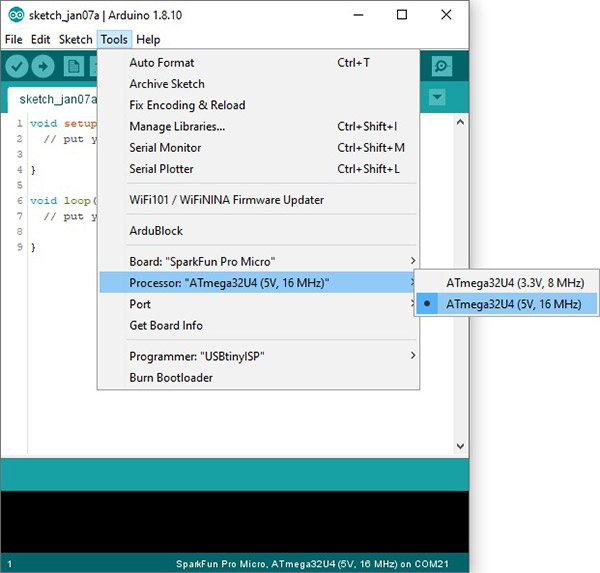Click Manage Libraries... menu entry
This screenshot has height=573, width=600.
pyautogui.click(x=177, y=126)
